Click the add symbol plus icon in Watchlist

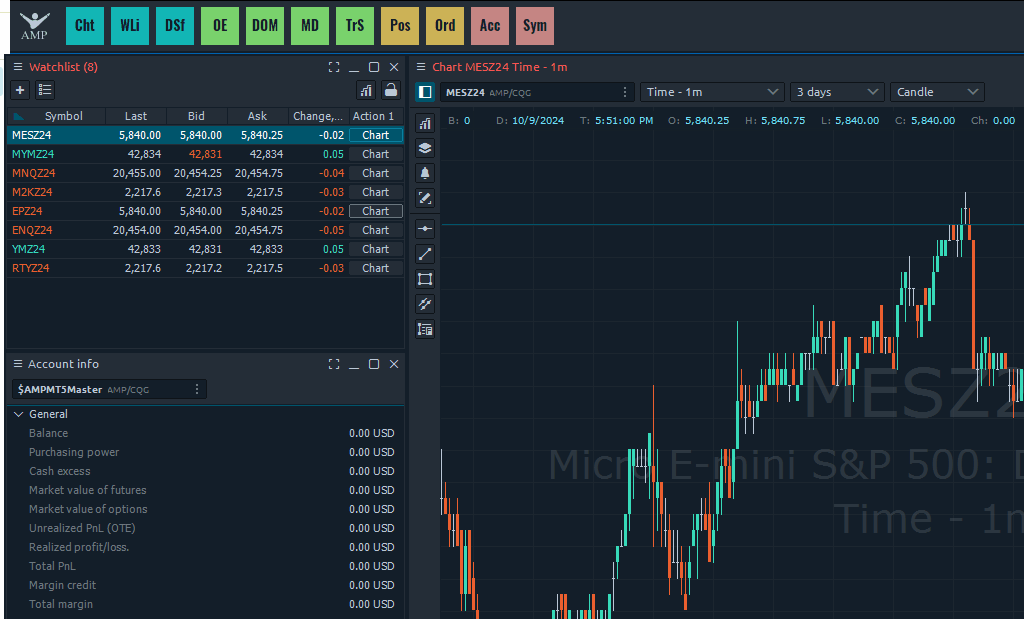[x=19, y=90]
